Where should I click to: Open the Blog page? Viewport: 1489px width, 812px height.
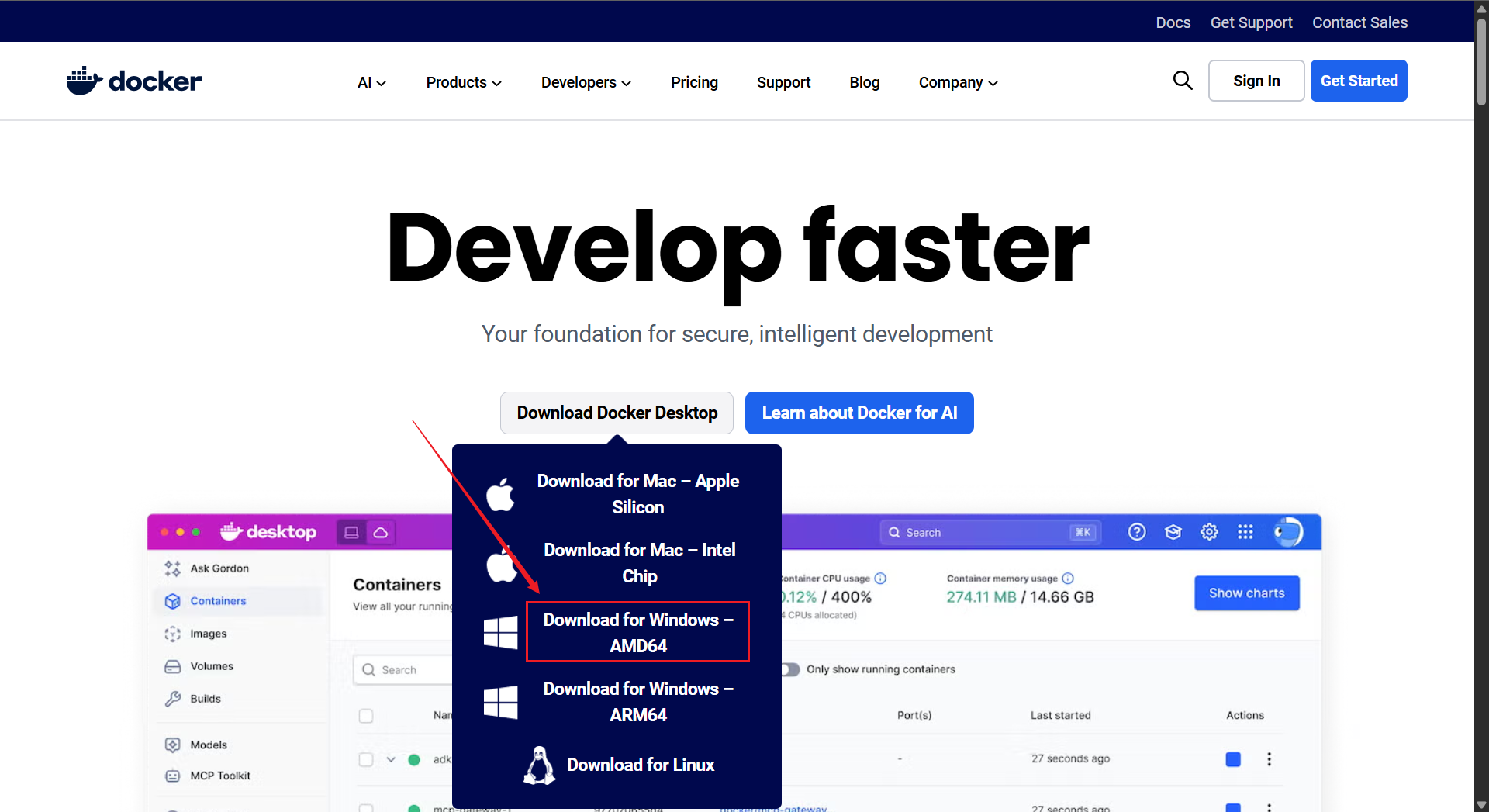pyautogui.click(x=865, y=82)
